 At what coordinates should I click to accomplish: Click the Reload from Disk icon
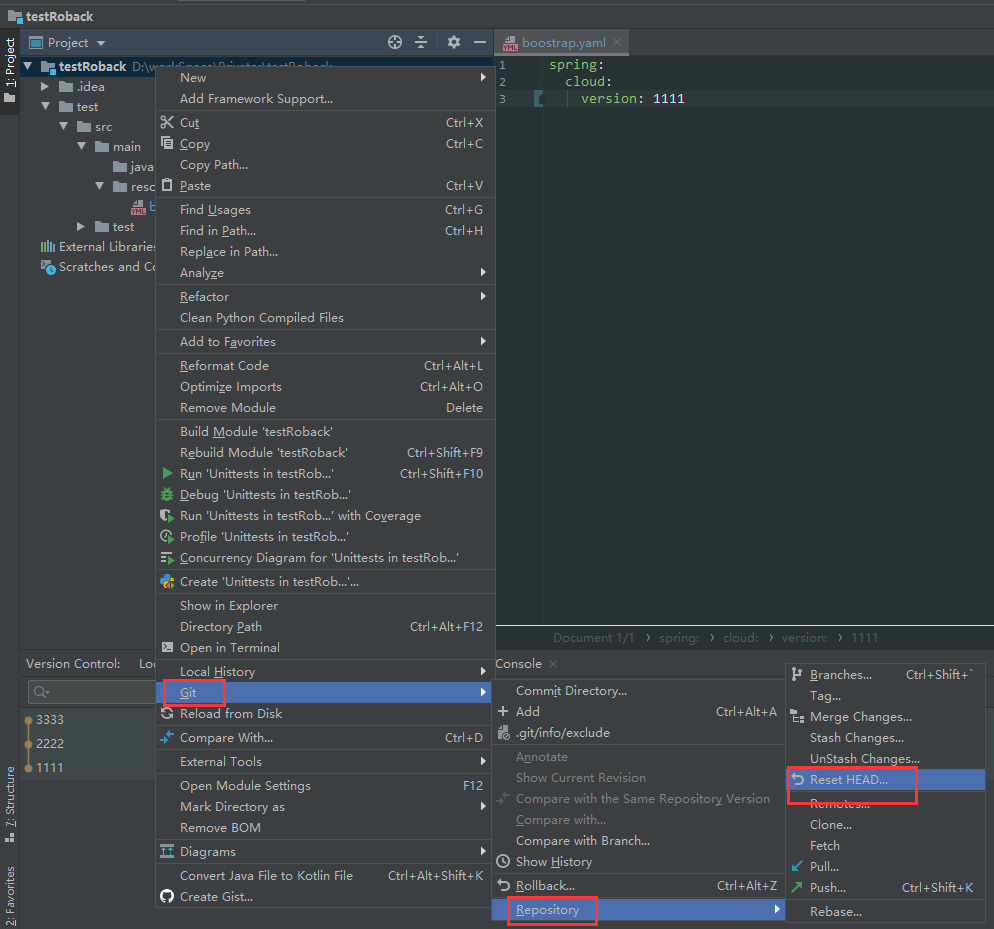tap(167, 713)
